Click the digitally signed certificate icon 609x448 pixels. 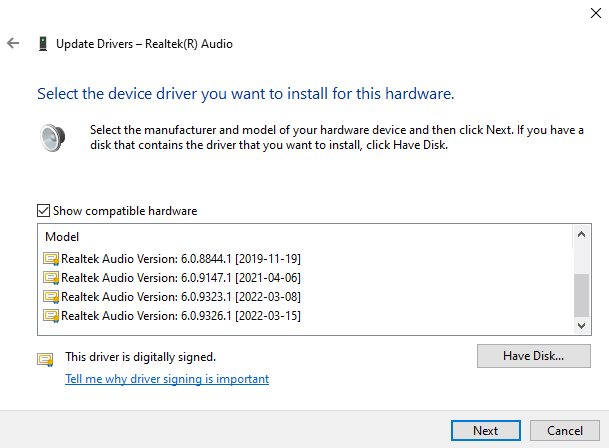click(x=45, y=359)
